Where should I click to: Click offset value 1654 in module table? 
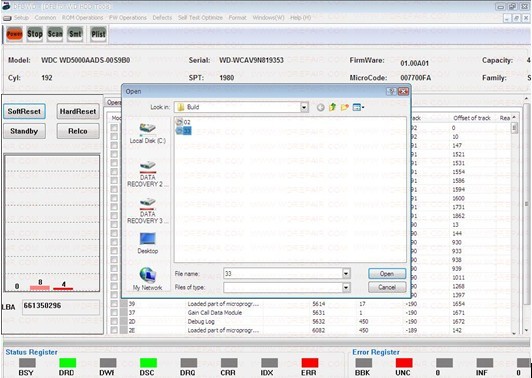point(458,304)
